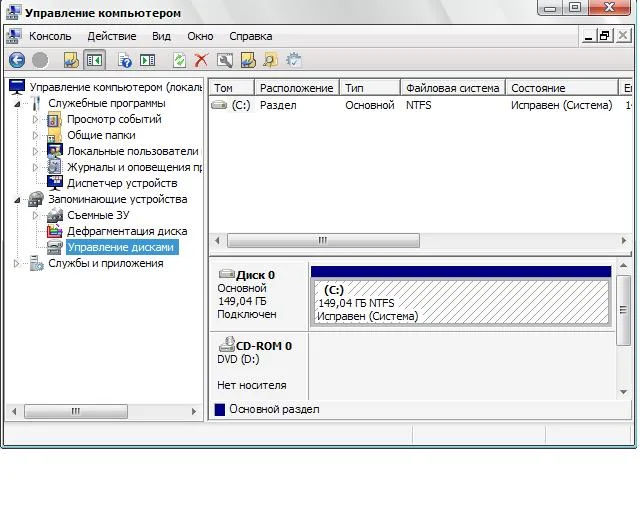The width and height of the screenshot is (640, 512).
Task: Click the disk view vertical scrollbar down arrow
Action: pyautogui.click(x=623, y=392)
